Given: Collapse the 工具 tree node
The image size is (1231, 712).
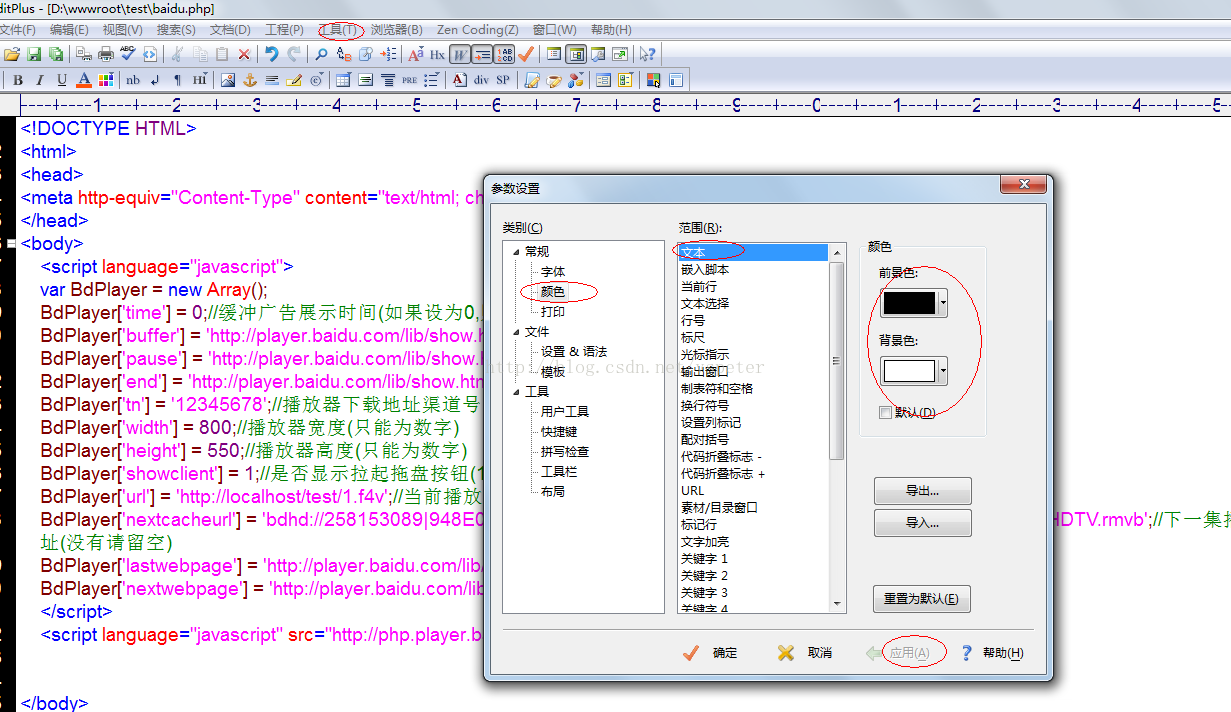Looking at the screenshot, I should (x=517, y=391).
